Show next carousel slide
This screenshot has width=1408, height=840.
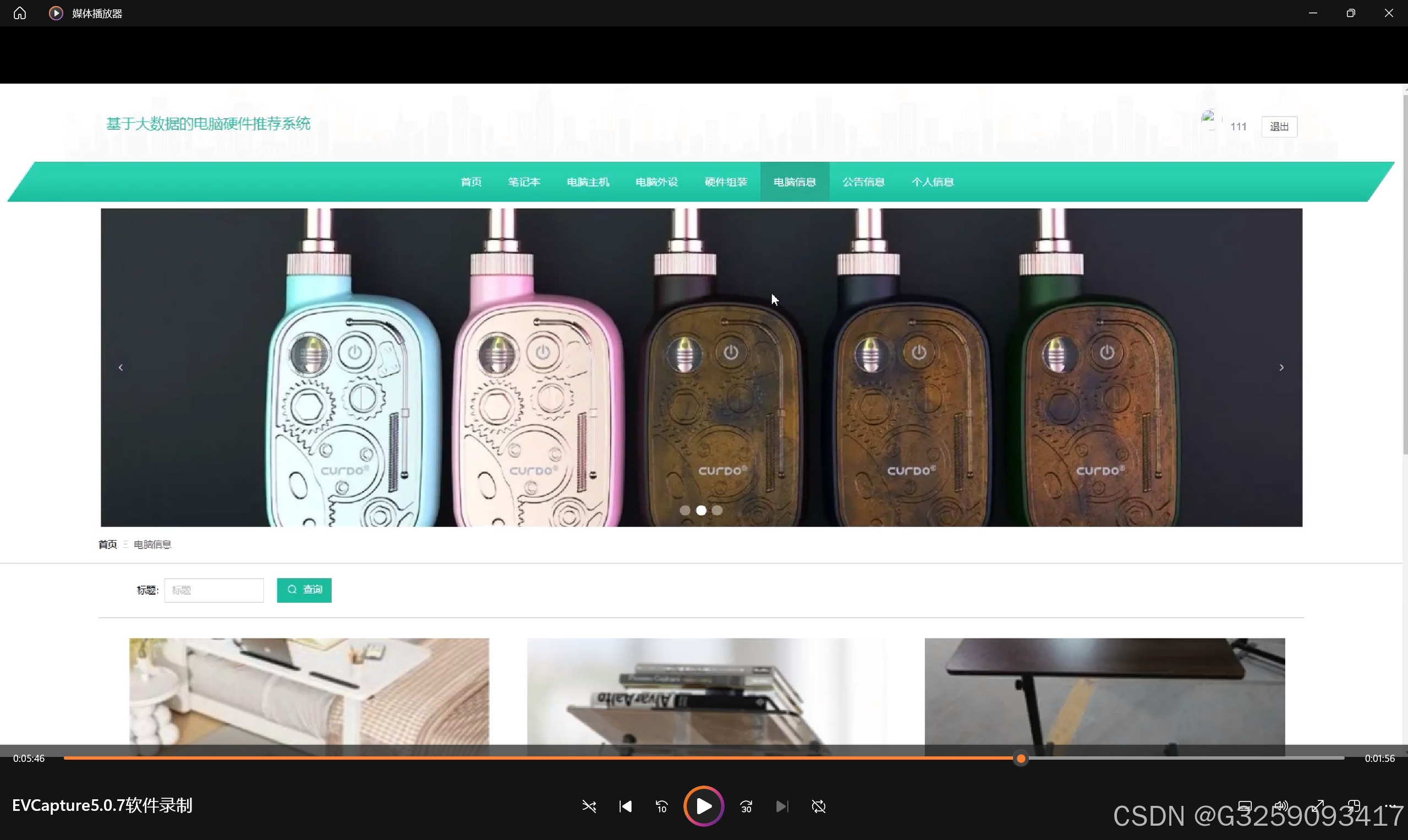tap(1282, 367)
